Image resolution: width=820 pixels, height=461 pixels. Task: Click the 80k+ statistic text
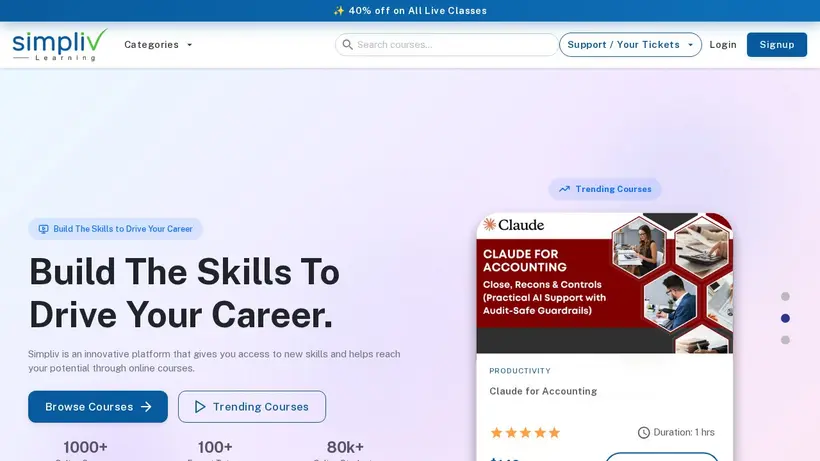point(345,447)
